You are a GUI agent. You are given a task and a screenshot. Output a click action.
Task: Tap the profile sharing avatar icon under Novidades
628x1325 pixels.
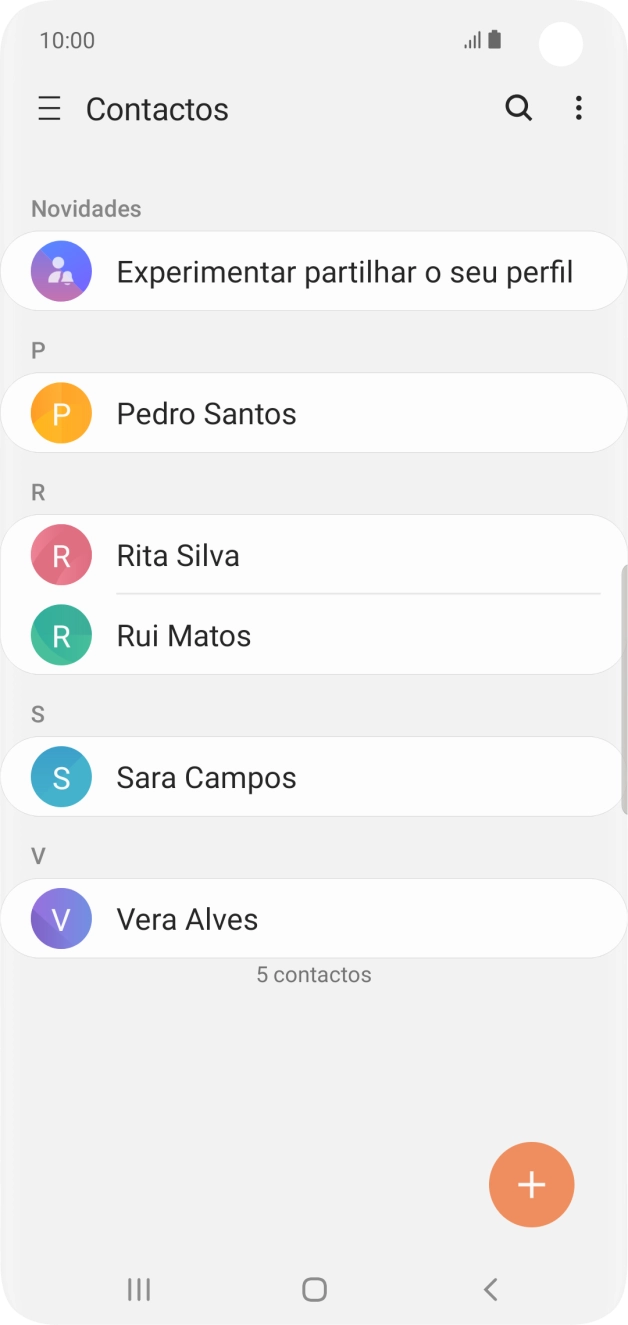[60, 271]
